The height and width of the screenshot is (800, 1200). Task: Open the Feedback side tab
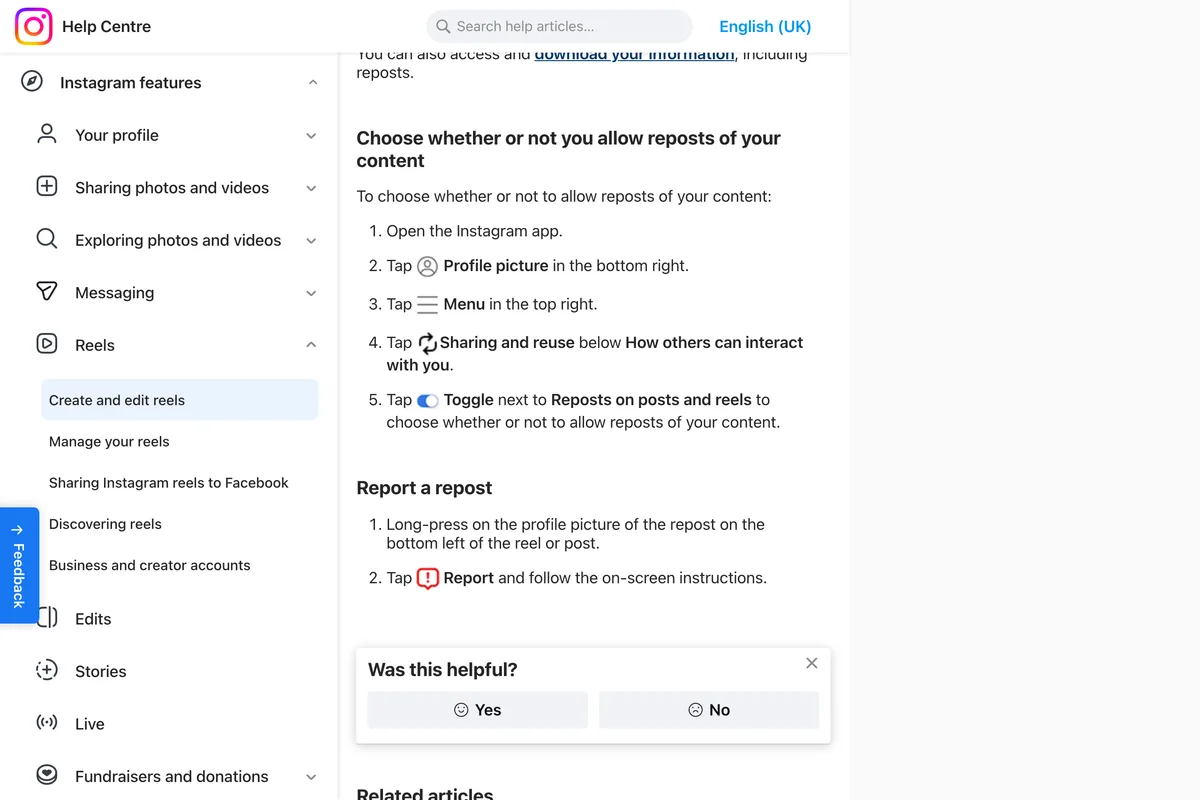click(19, 566)
